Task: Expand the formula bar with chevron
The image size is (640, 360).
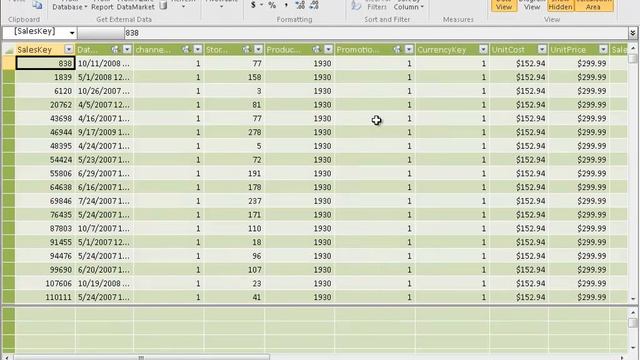Action: pos(633,33)
